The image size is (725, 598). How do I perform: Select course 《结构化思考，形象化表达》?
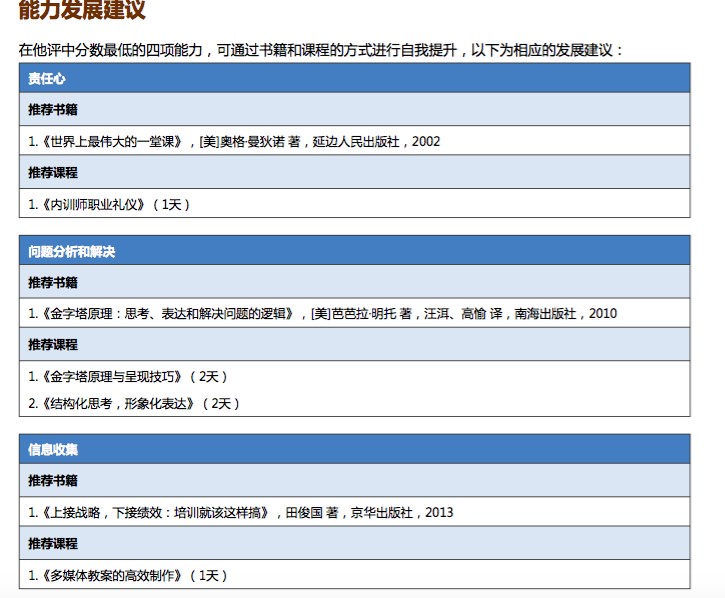coord(119,403)
